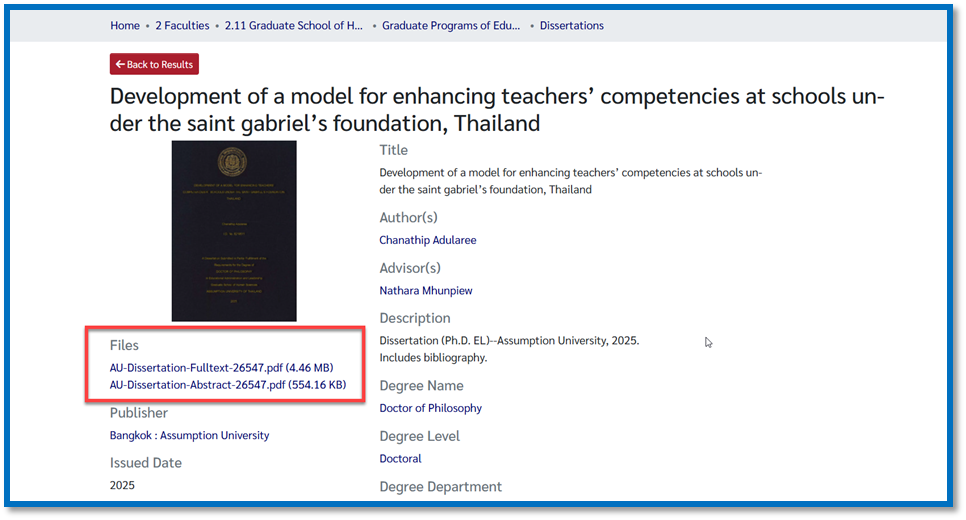Click publisher Bangkok : Assumption University
Viewport: 966px width, 520px height.
click(189, 436)
